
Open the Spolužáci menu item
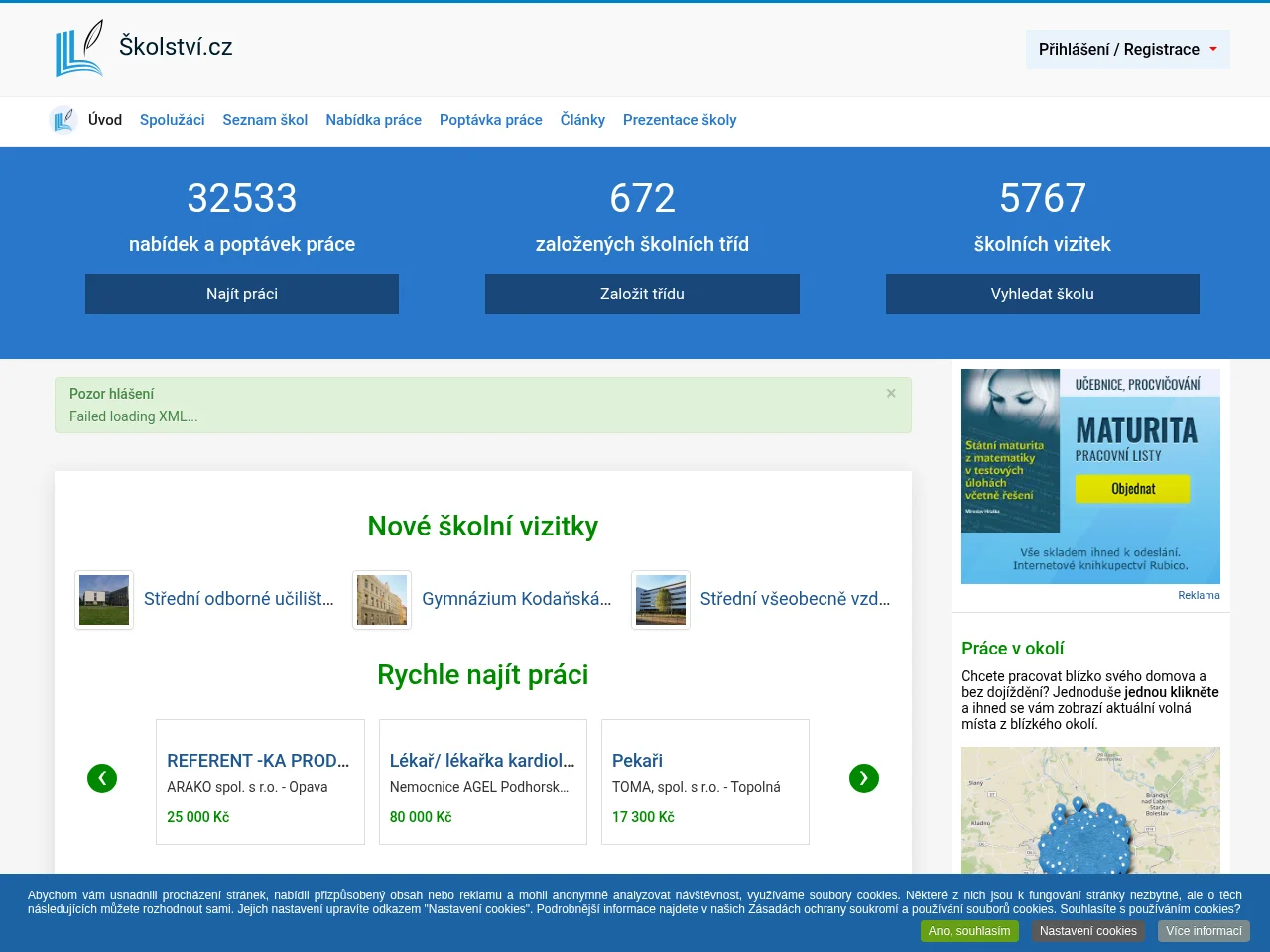coord(173,120)
